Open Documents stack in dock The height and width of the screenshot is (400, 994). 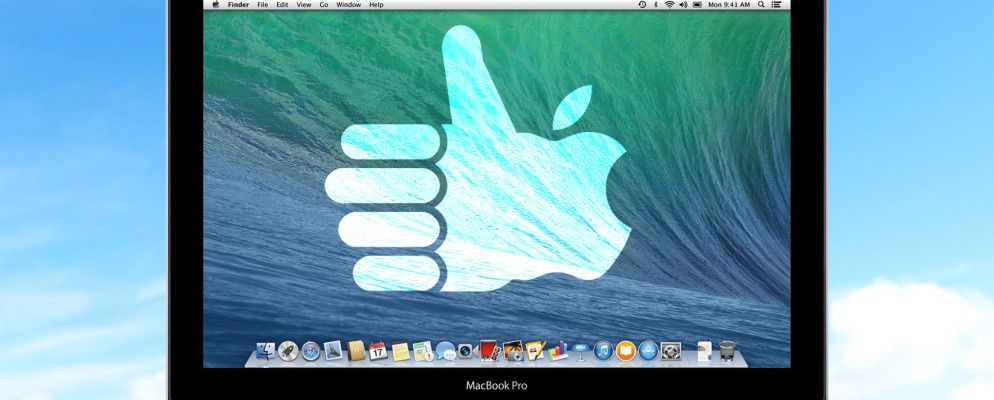[704, 351]
